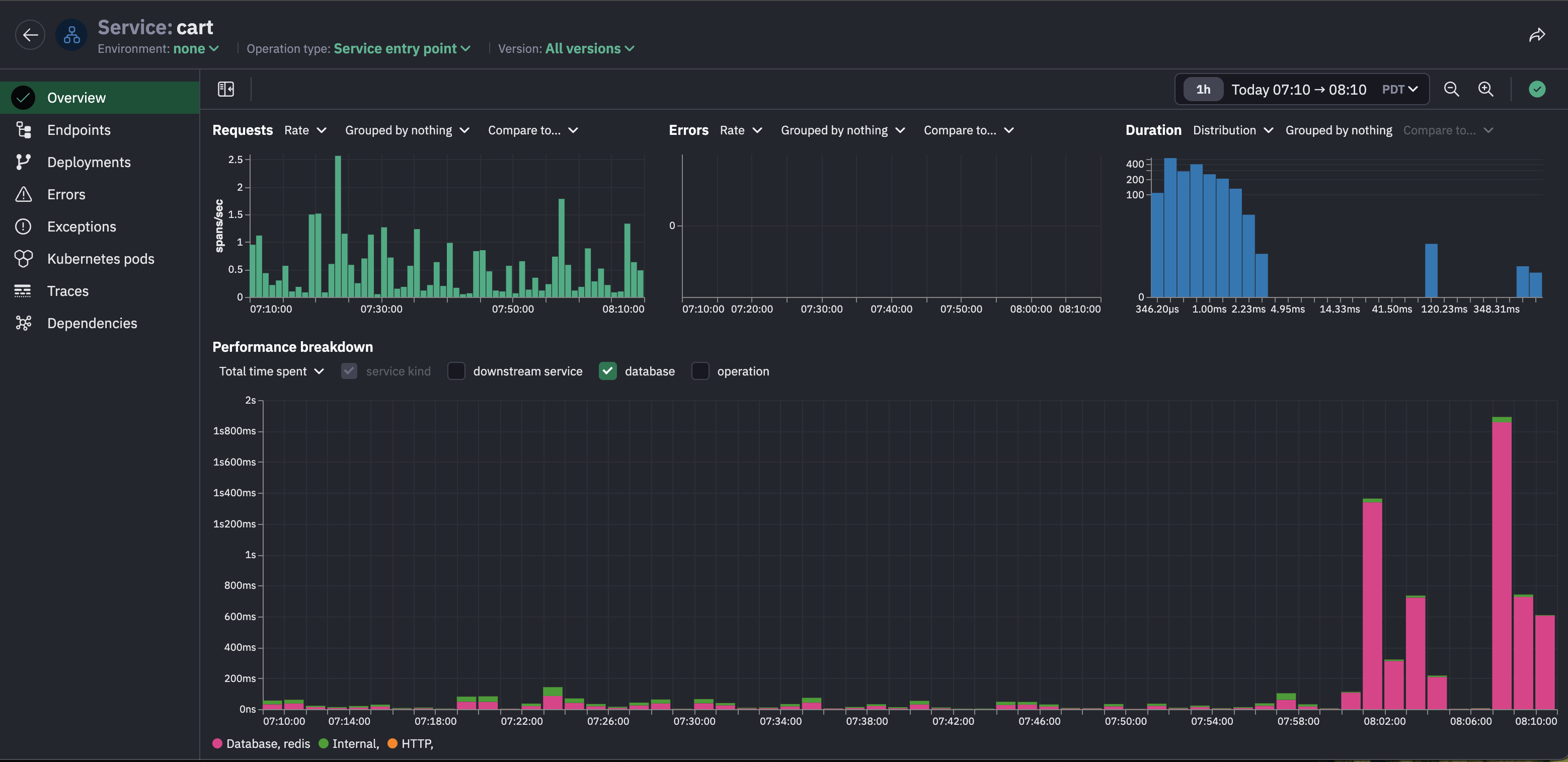Open Requests Compare to option
This screenshot has width=1568, height=762.
pyautogui.click(x=532, y=130)
